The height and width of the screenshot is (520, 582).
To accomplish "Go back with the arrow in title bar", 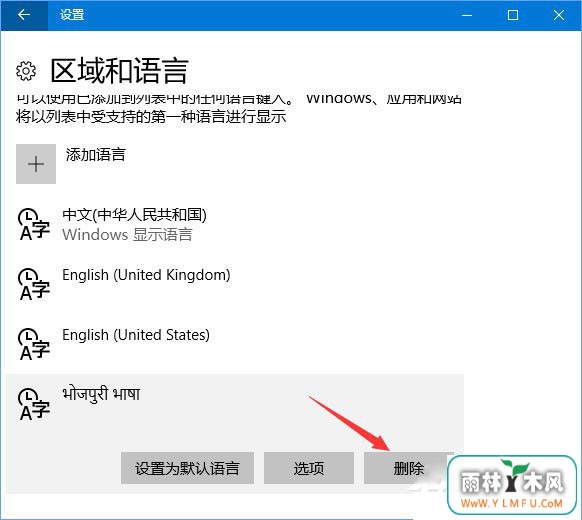I will click(24, 15).
